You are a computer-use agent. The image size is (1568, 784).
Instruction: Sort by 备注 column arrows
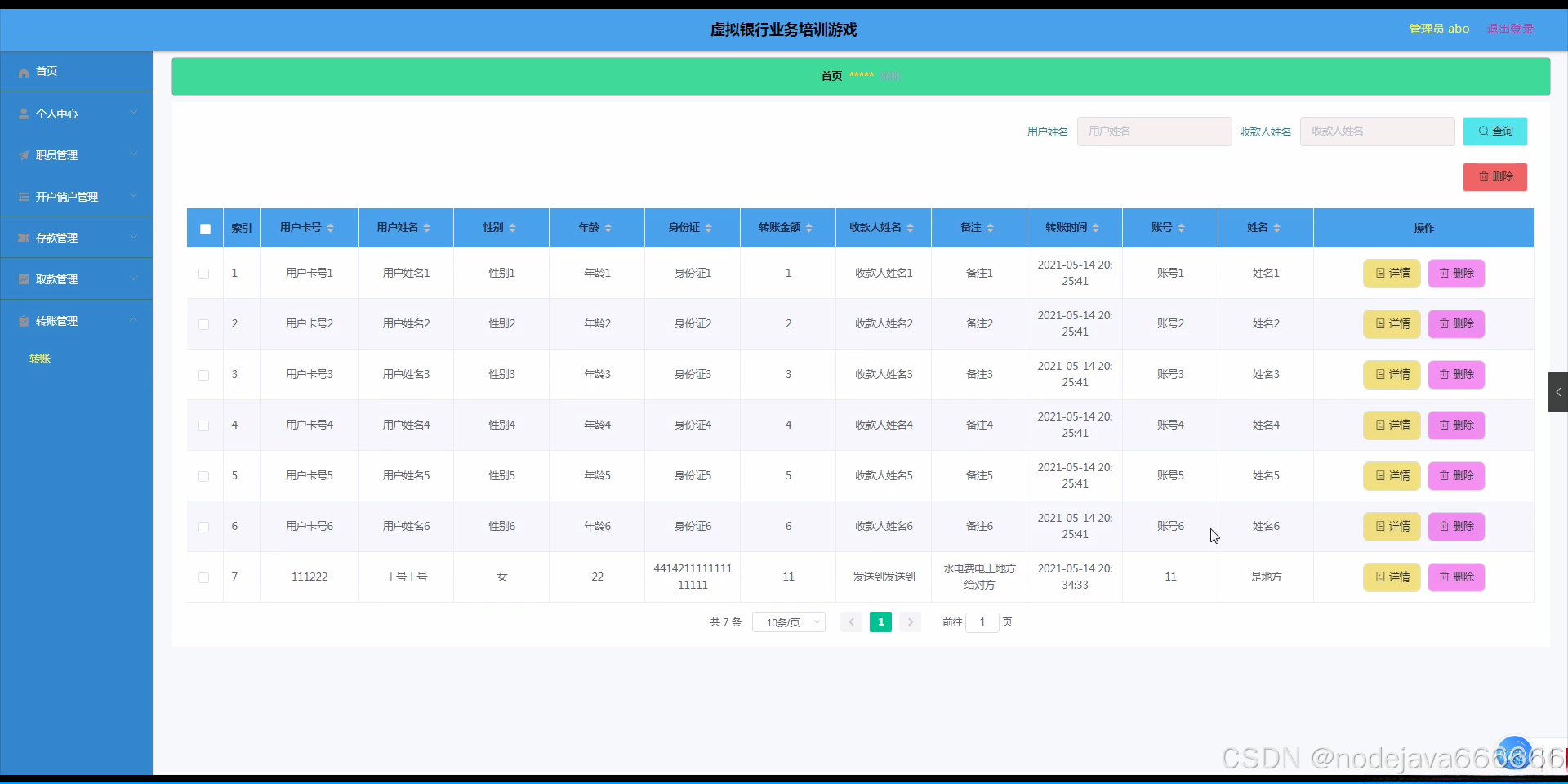pos(990,228)
